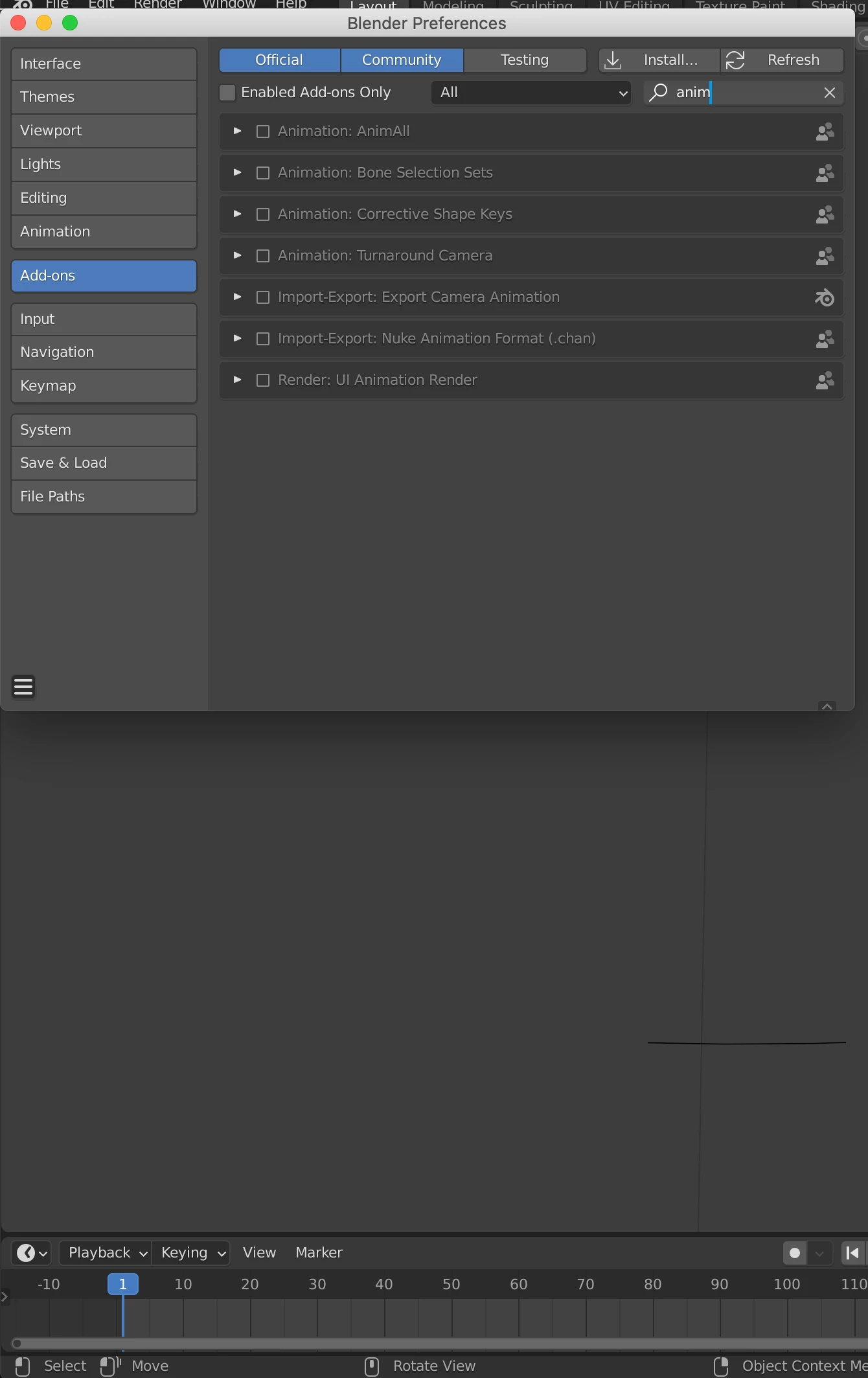Click the Move mouse icon in the status bar
The height and width of the screenshot is (1378, 868).
(111, 1366)
